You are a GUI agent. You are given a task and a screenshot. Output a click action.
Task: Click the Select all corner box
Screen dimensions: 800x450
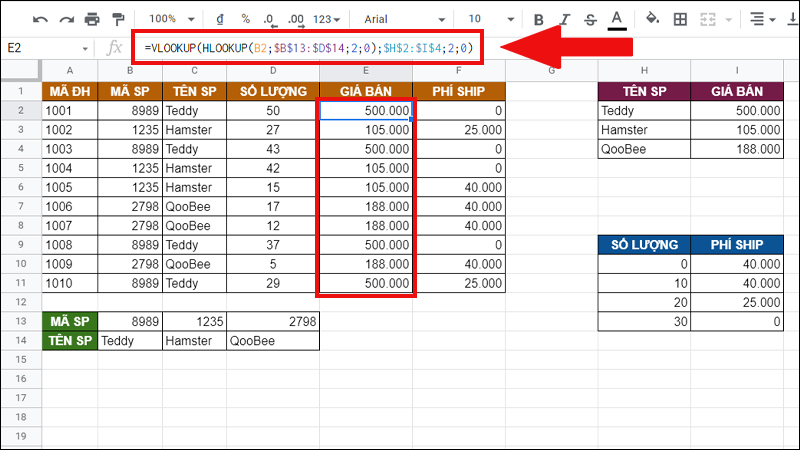pyautogui.click(x=20, y=70)
